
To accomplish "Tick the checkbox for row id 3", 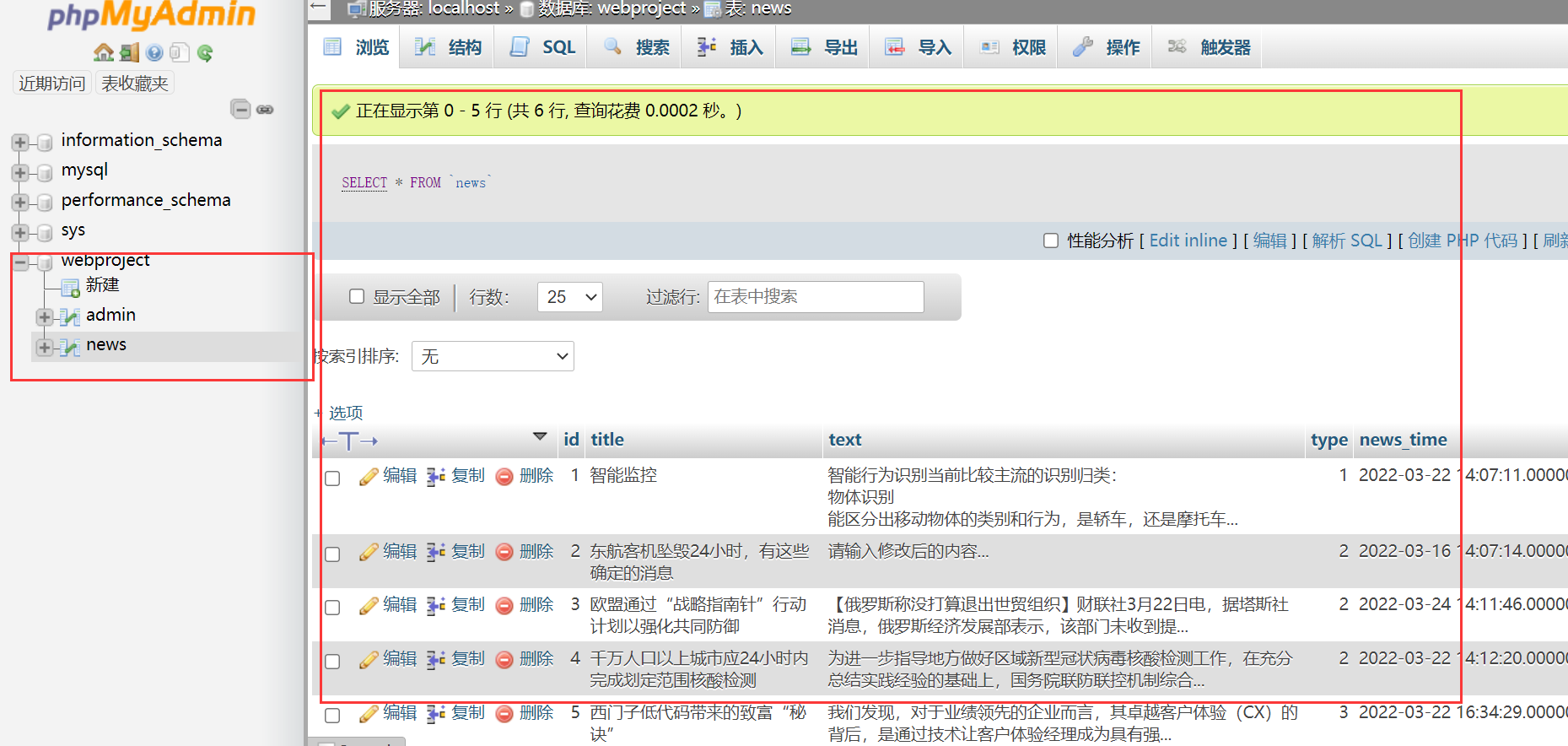I will click(332, 608).
